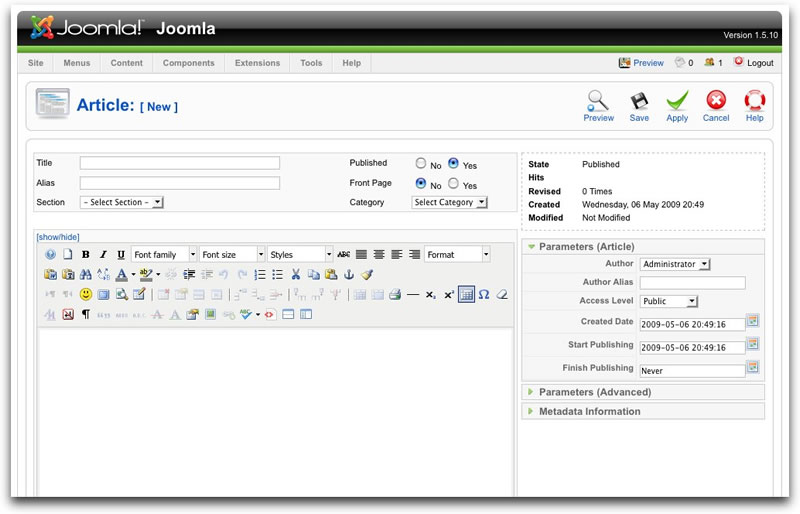Click the Print icon in editor toolbar

coord(395,295)
